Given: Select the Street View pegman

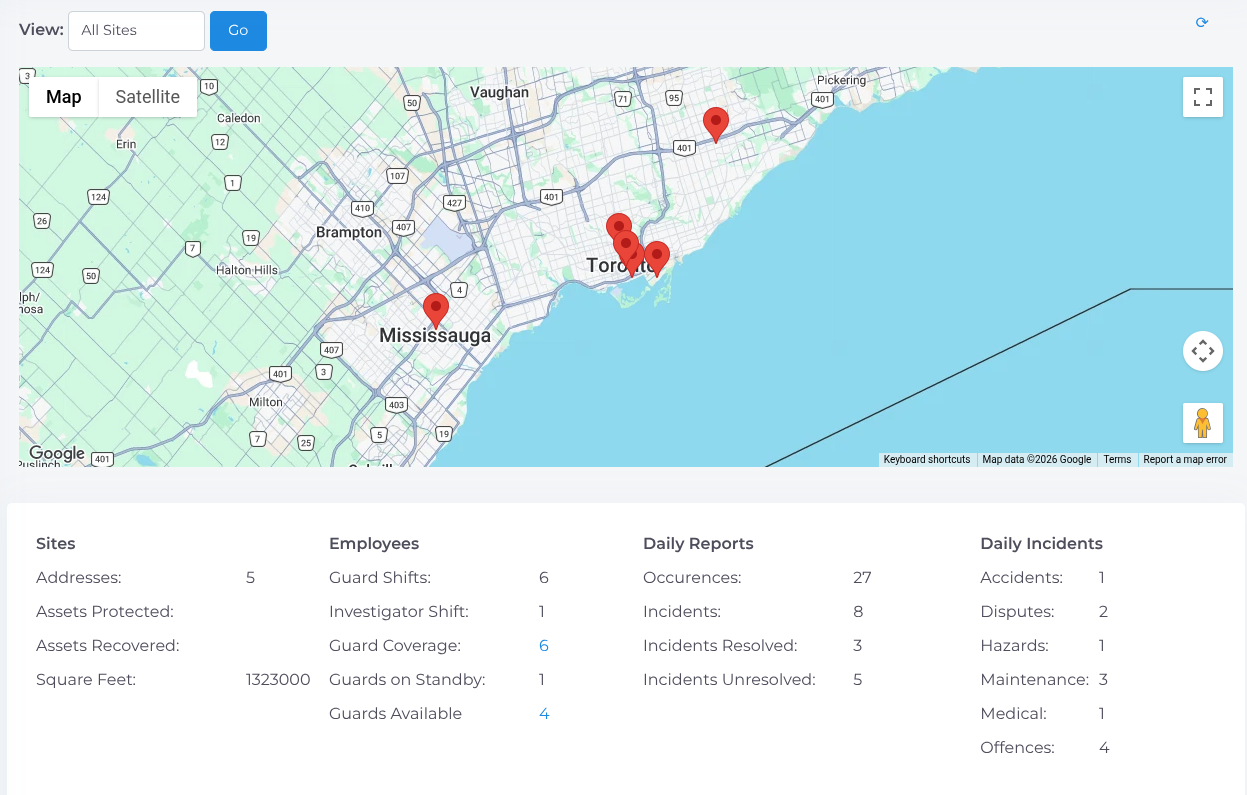Looking at the screenshot, I should click(1203, 423).
